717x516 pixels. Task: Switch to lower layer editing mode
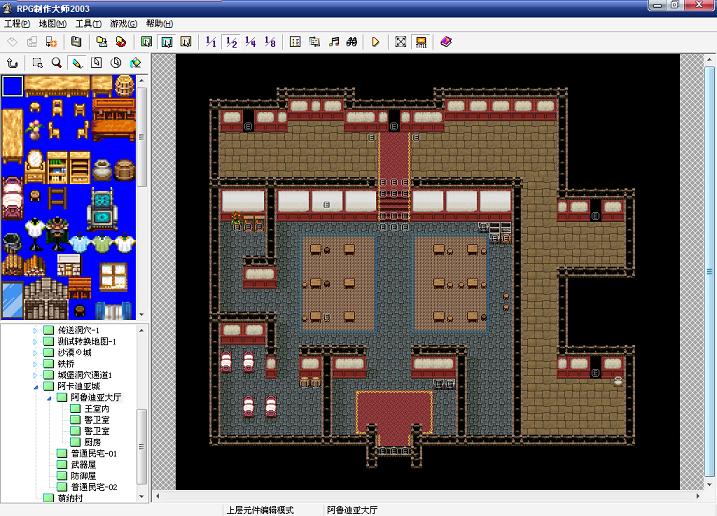[x=146, y=42]
